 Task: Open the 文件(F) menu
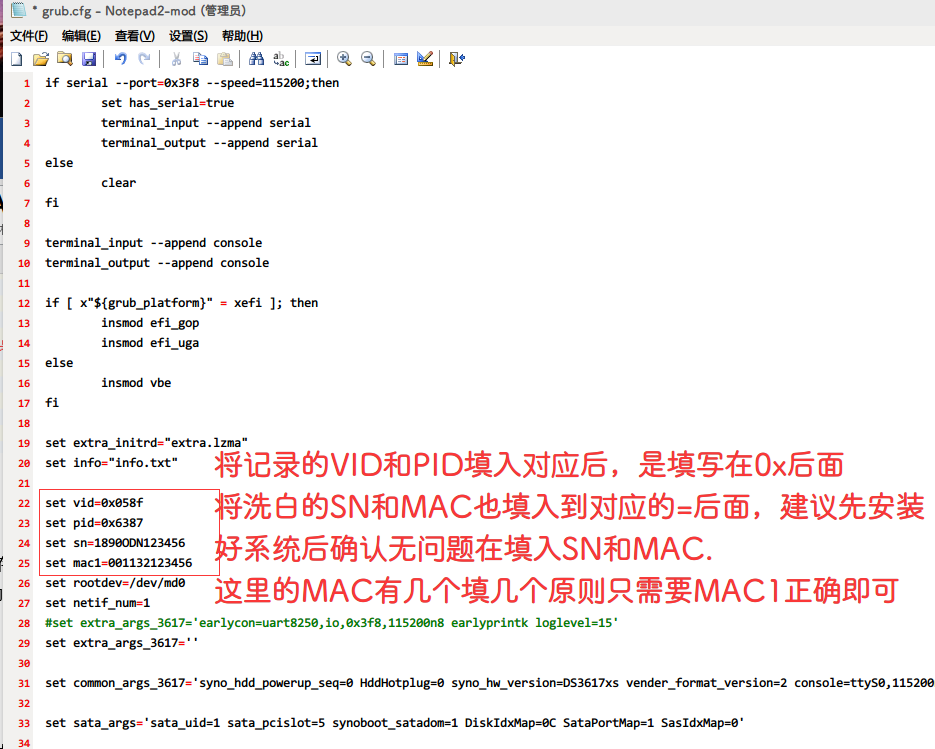click(29, 36)
